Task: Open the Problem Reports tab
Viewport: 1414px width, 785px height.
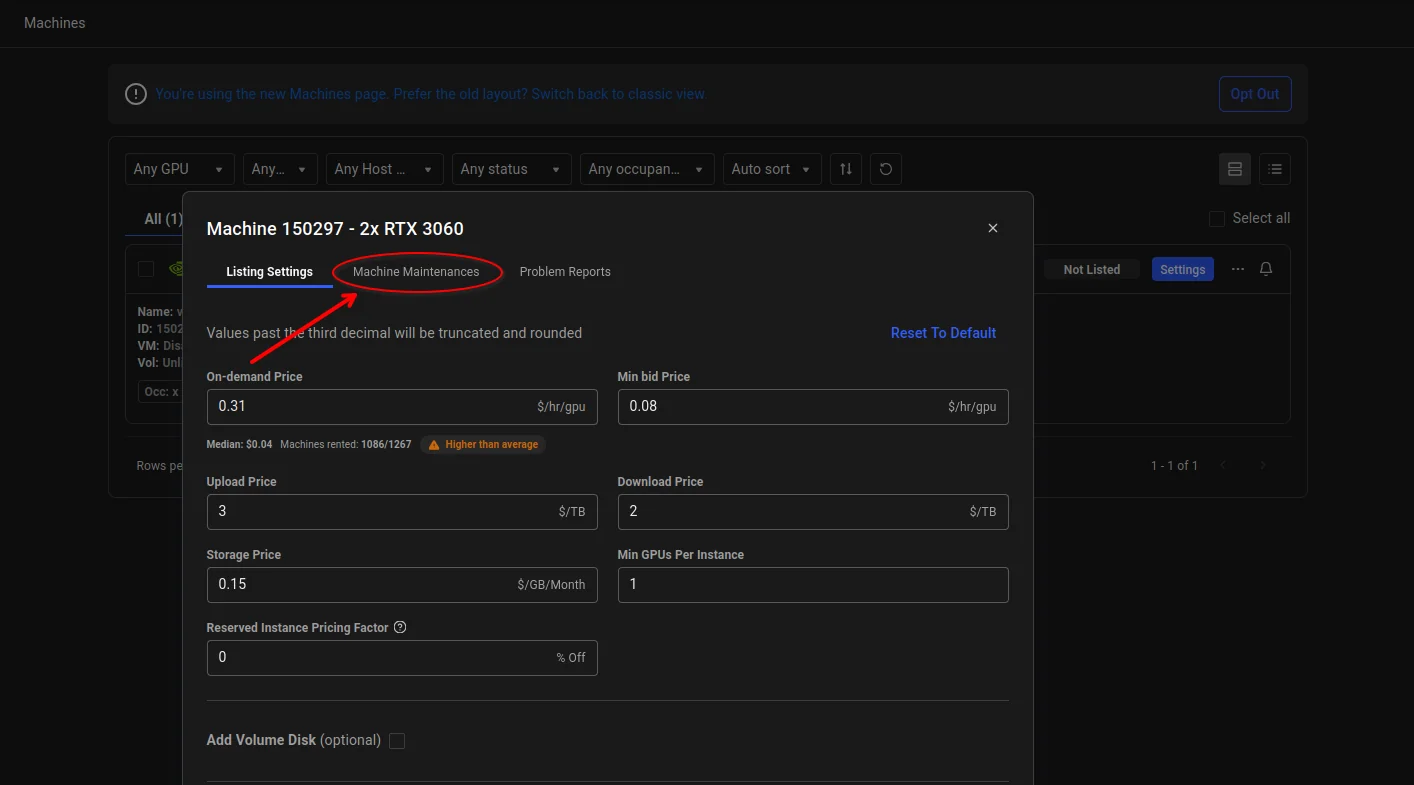Action: point(565,272)
